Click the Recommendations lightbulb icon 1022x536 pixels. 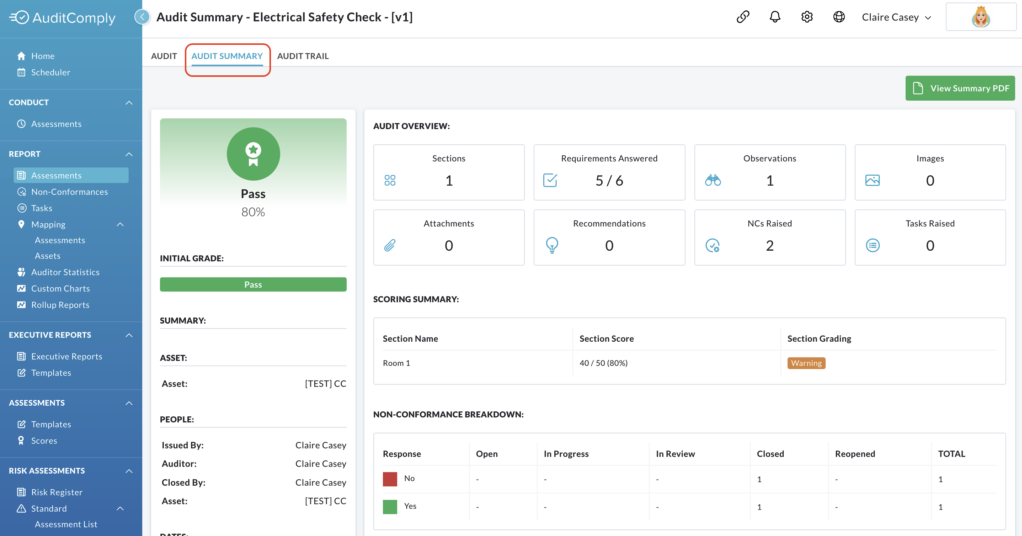coord(551,245)
